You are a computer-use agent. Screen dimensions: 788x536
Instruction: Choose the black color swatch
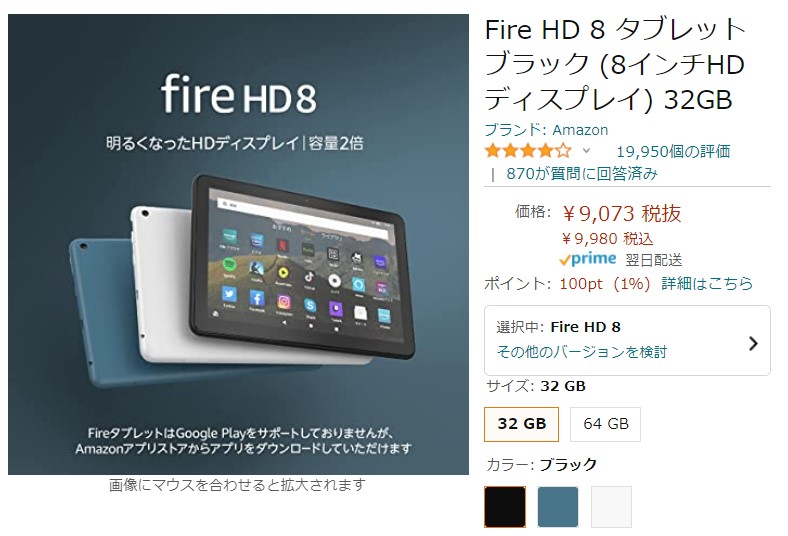505,506
